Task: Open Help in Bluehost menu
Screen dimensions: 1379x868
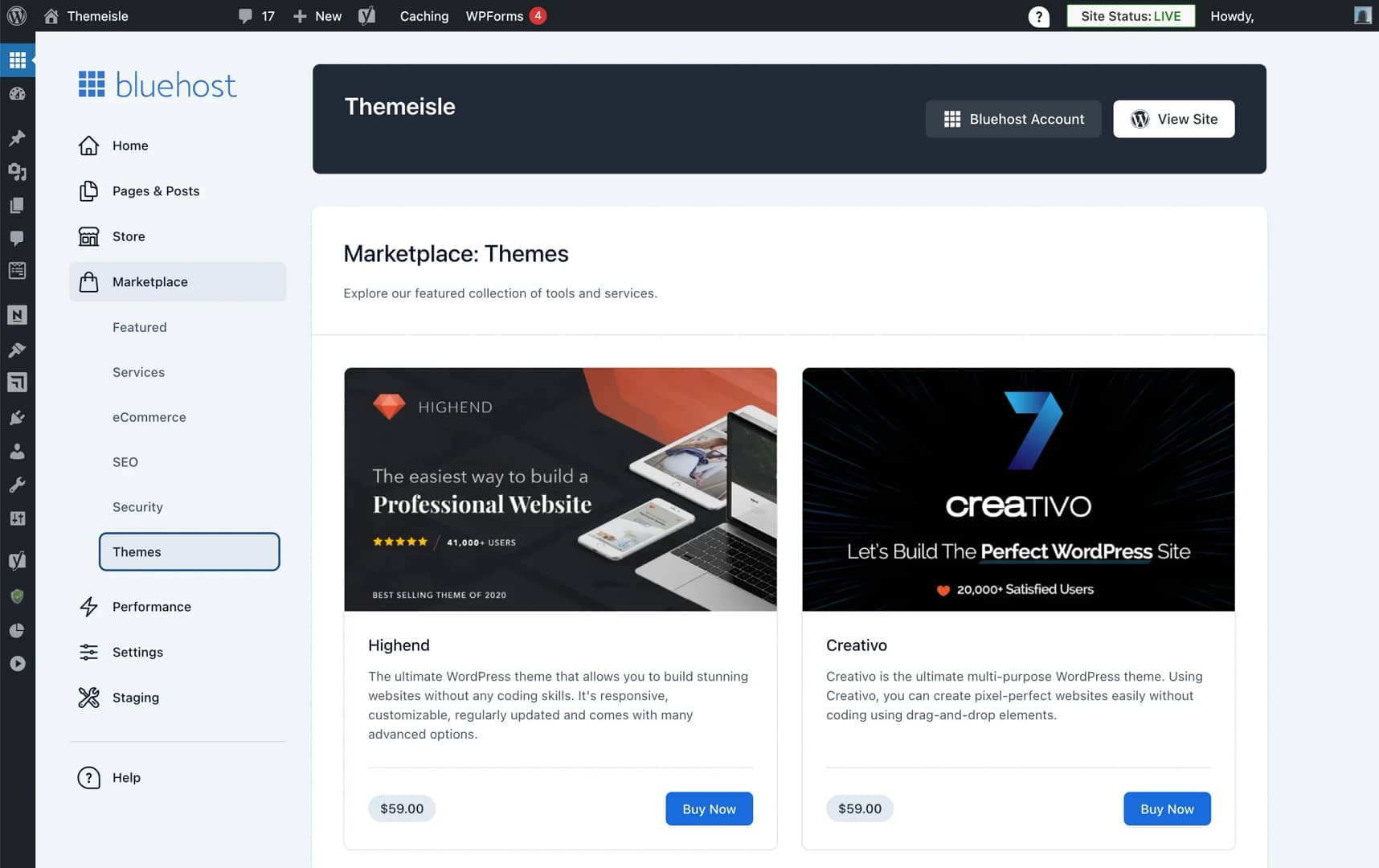Action: coord(178,778)
